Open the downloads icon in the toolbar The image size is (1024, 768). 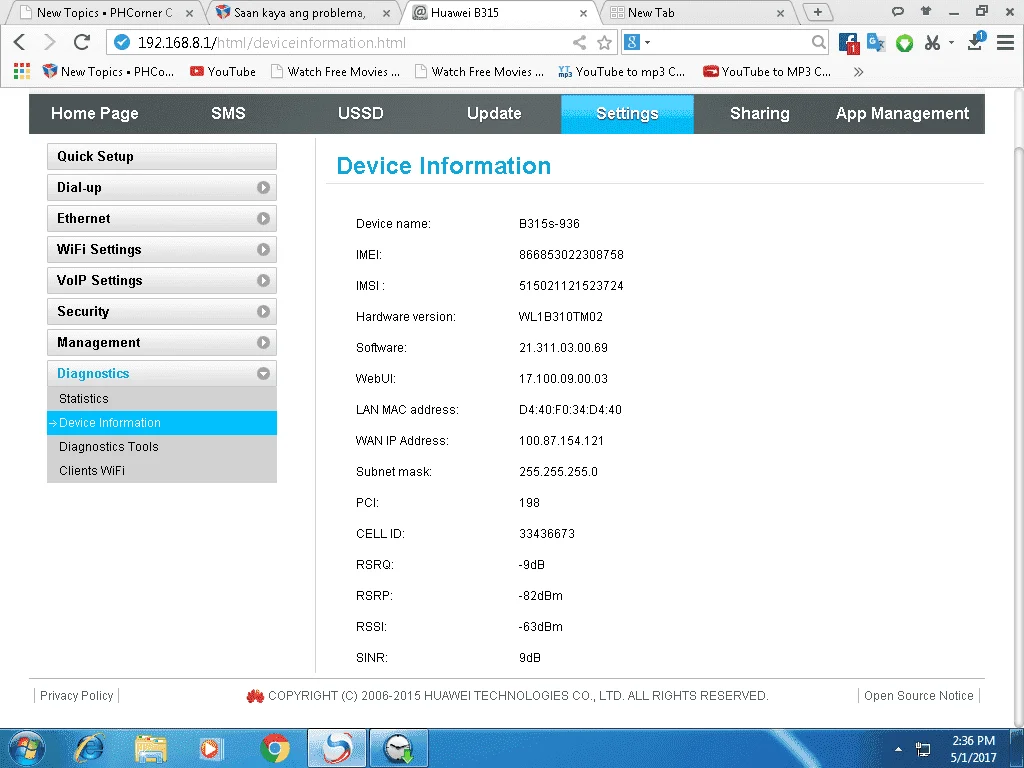[976, 41]
